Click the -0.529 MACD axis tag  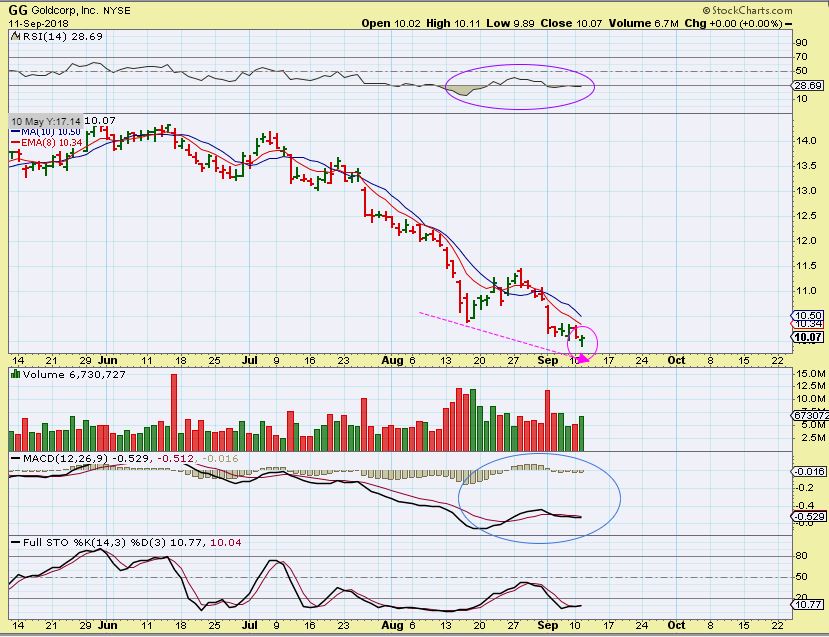tap(807, 516)
